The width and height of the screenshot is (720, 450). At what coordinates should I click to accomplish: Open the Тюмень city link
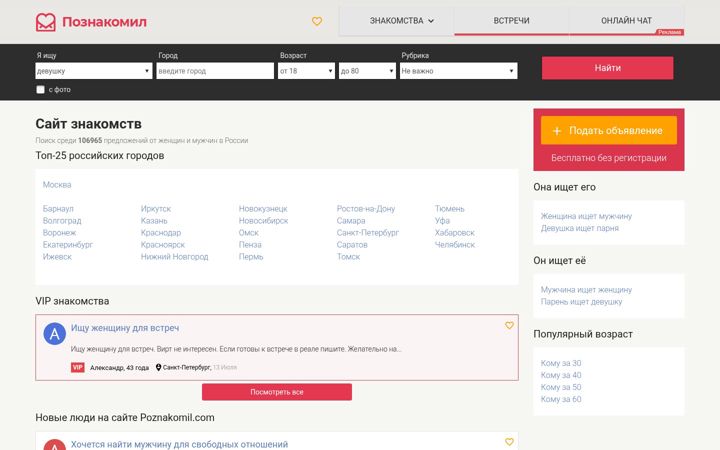tap(450, 208)
